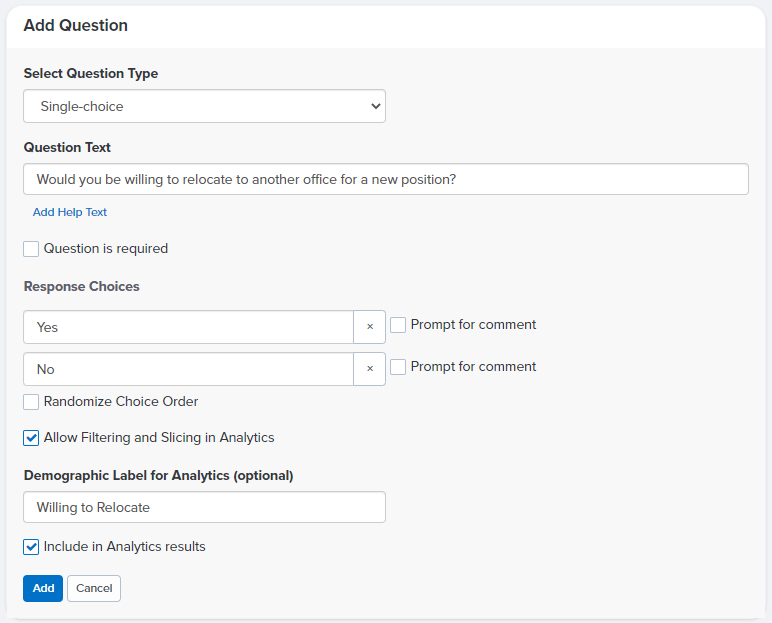Edit the Demographic Label Willing to Relocate field
The image size is (772, 623).
pos(204,507)
